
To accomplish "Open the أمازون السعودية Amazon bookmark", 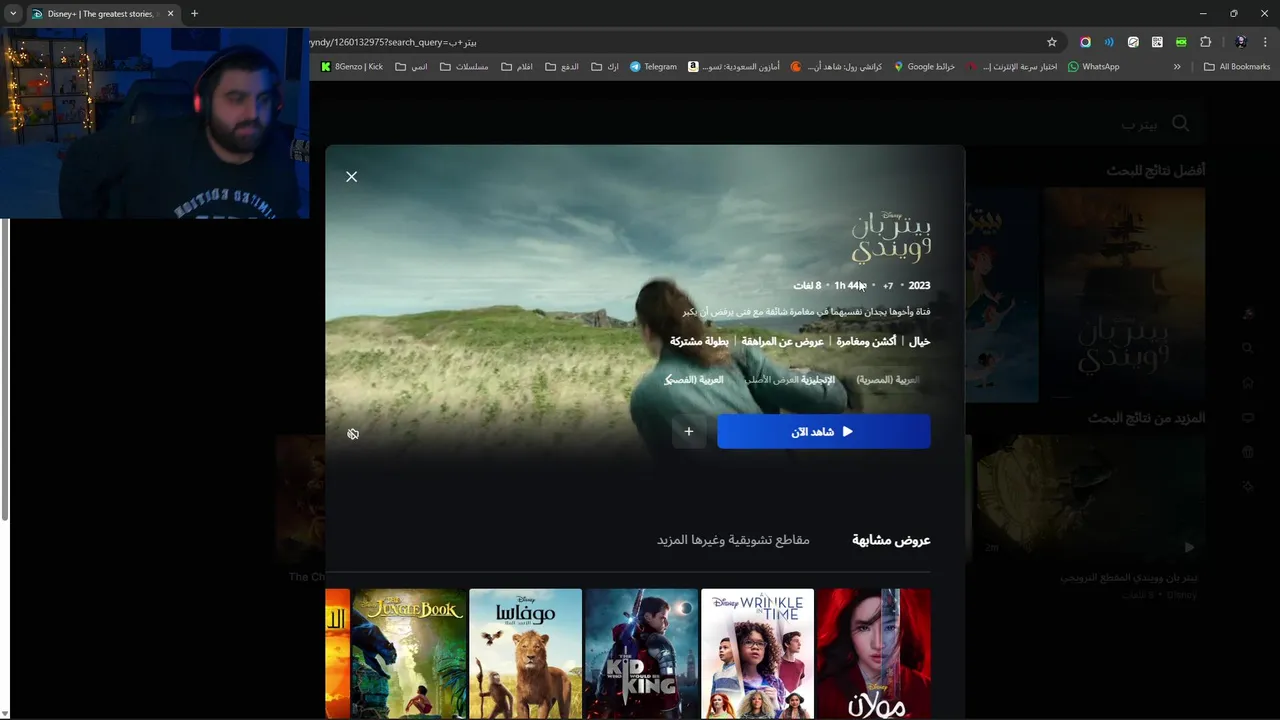I will (734, 67).
